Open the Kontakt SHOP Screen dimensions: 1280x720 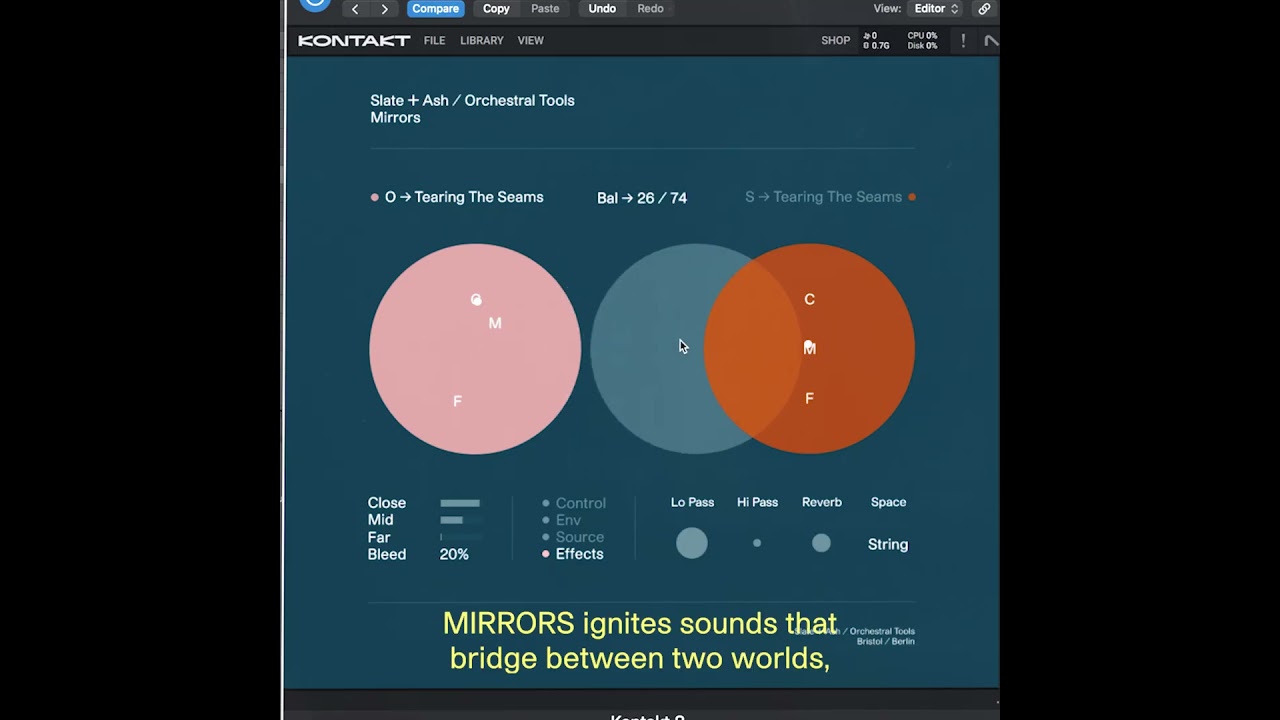coord(836,41)
